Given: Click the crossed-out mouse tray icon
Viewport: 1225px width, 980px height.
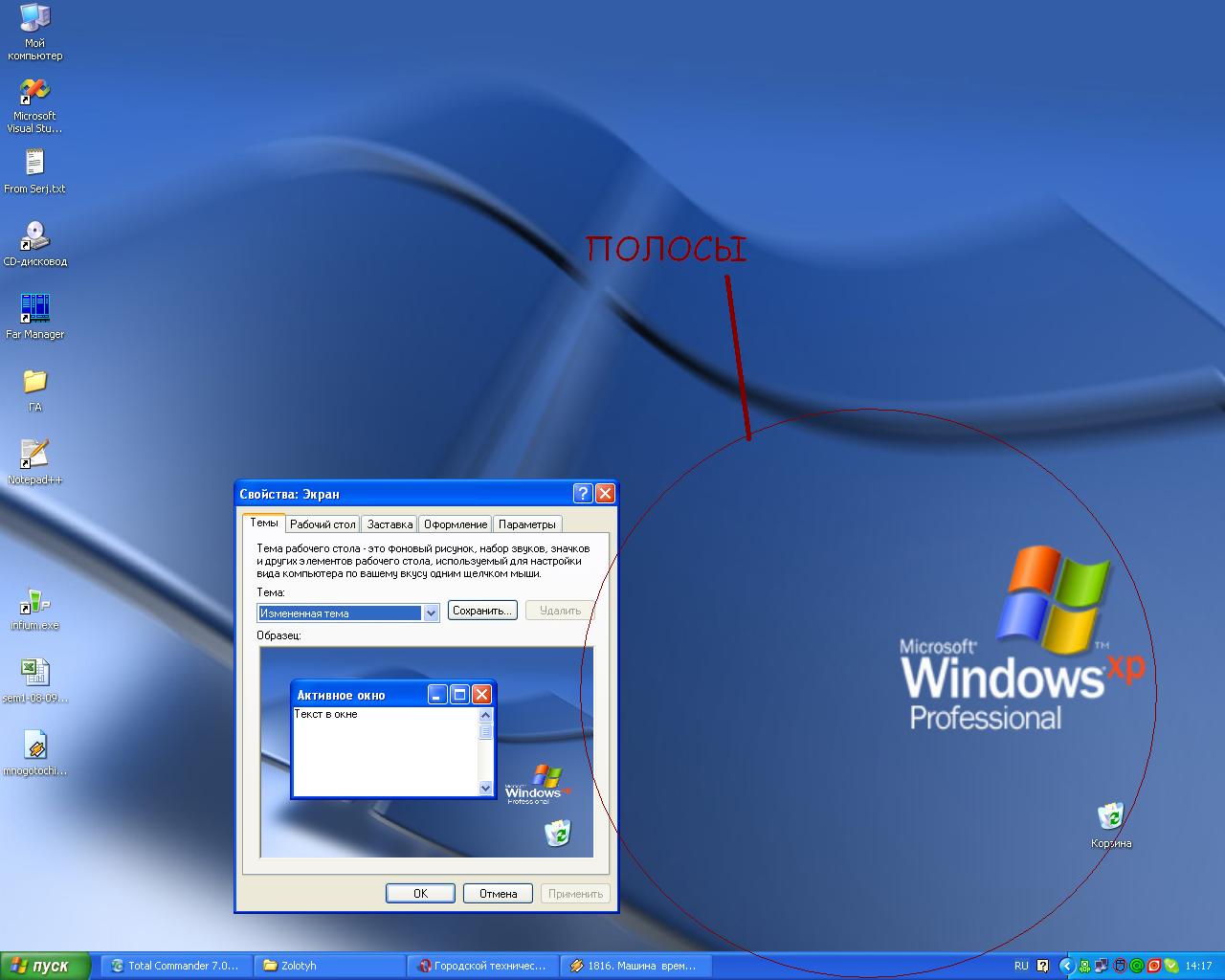Looking at the screenshot, I should click(1120, 966).
